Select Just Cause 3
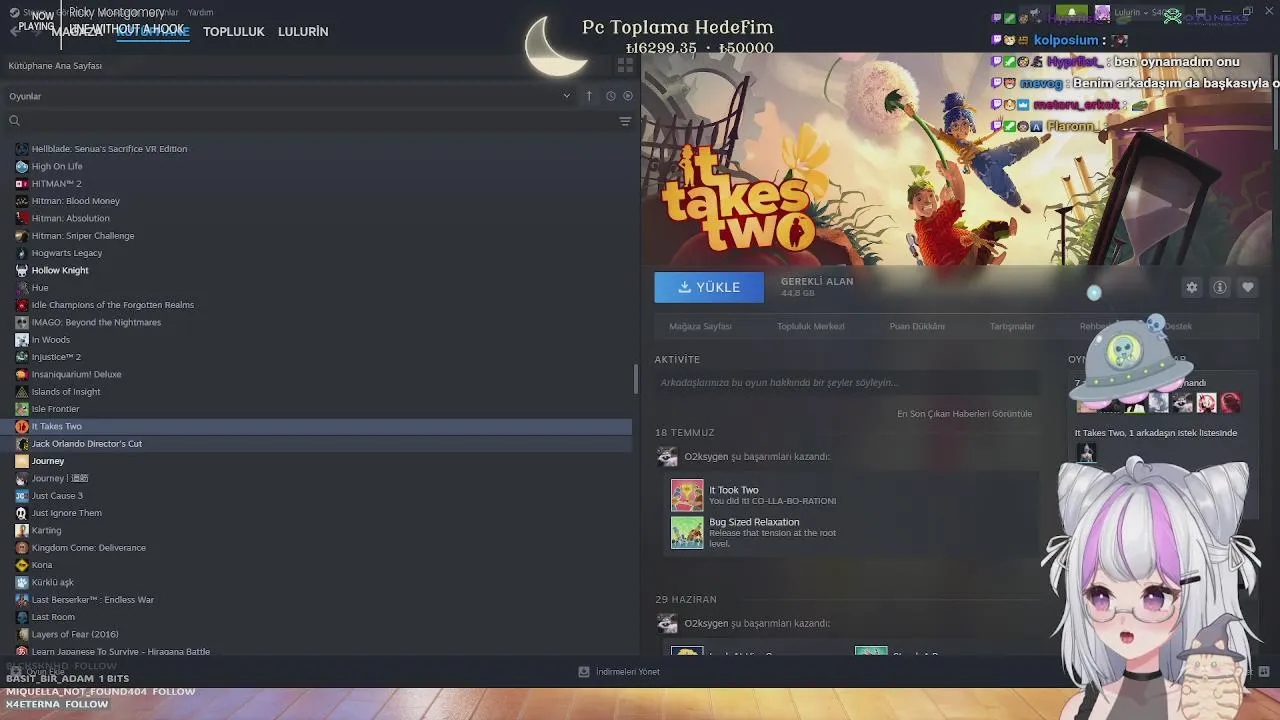1280x720 pixels. [x=57, y=496]
